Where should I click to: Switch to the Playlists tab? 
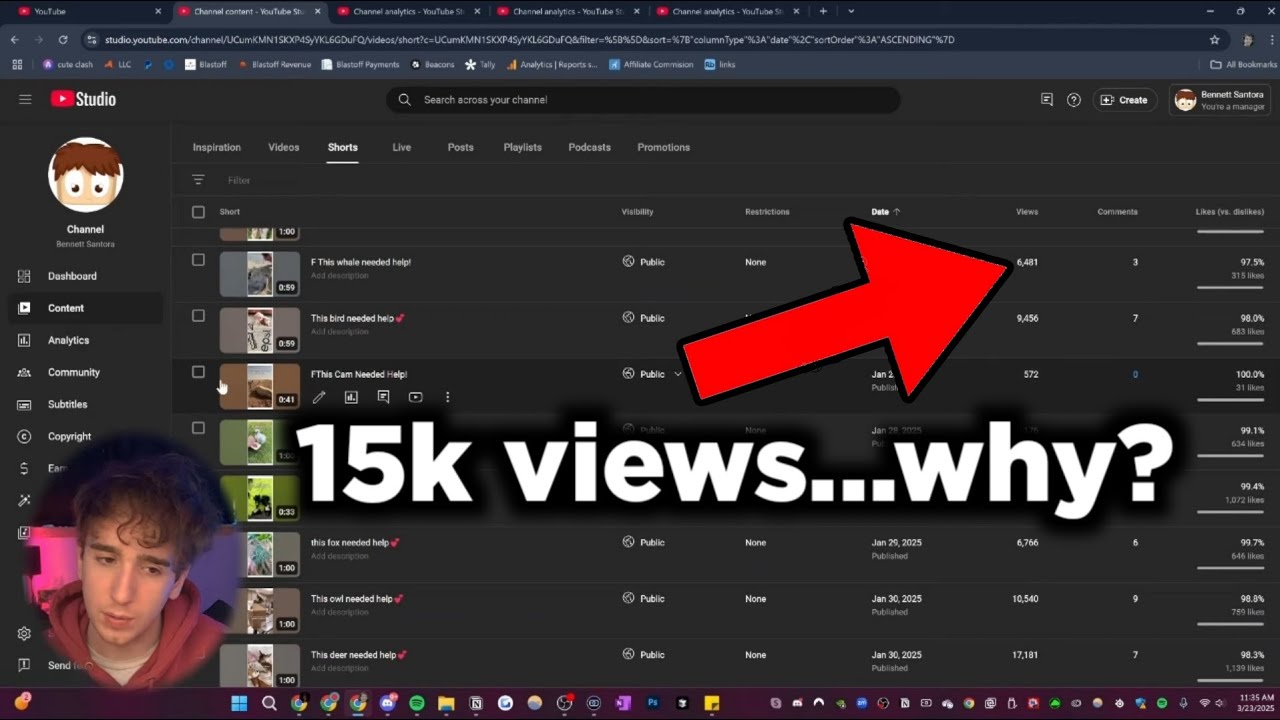tap(522, 147)
